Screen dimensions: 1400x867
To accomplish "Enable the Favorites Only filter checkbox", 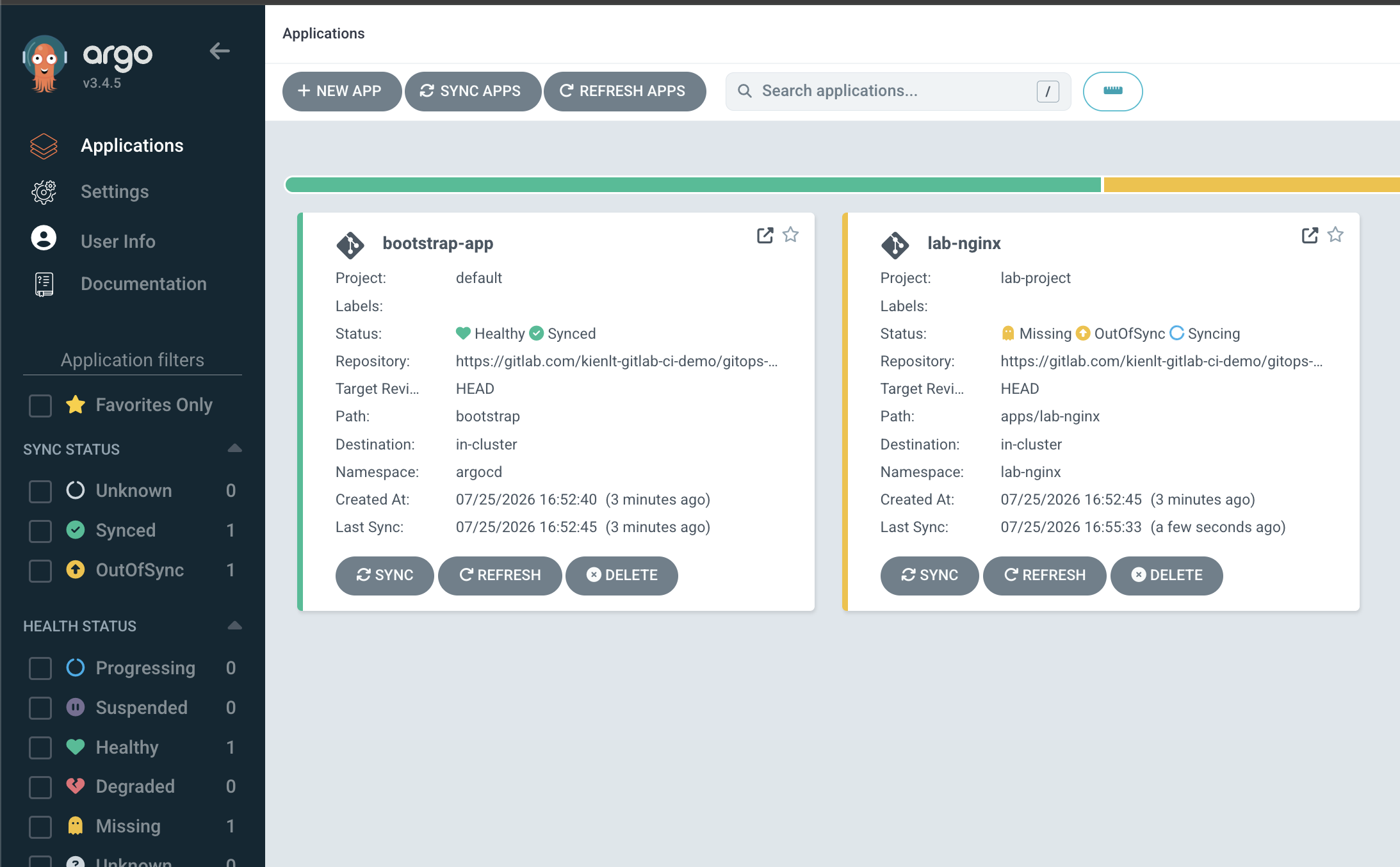I will pos(40,405).
